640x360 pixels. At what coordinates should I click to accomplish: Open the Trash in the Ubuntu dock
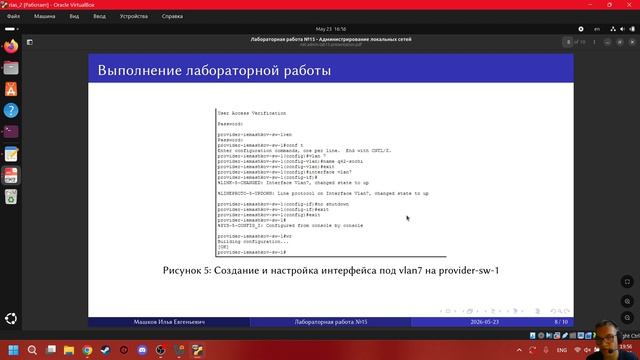point(11,197)
